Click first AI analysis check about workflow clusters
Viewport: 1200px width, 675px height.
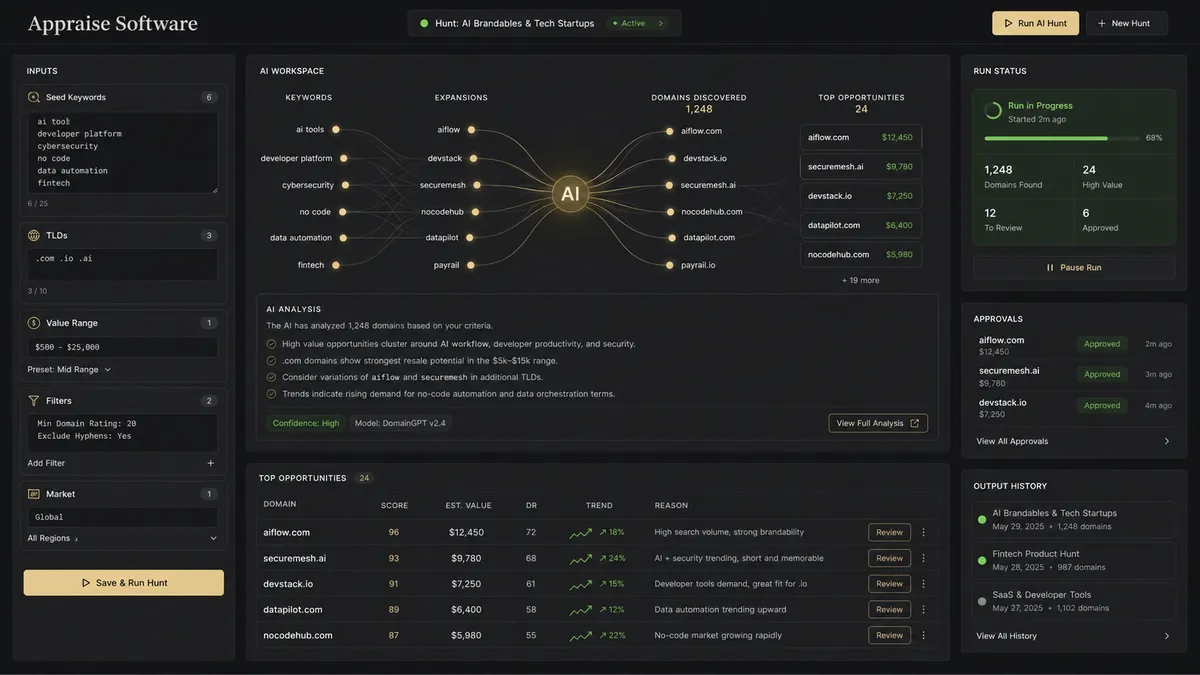[271, 344]
